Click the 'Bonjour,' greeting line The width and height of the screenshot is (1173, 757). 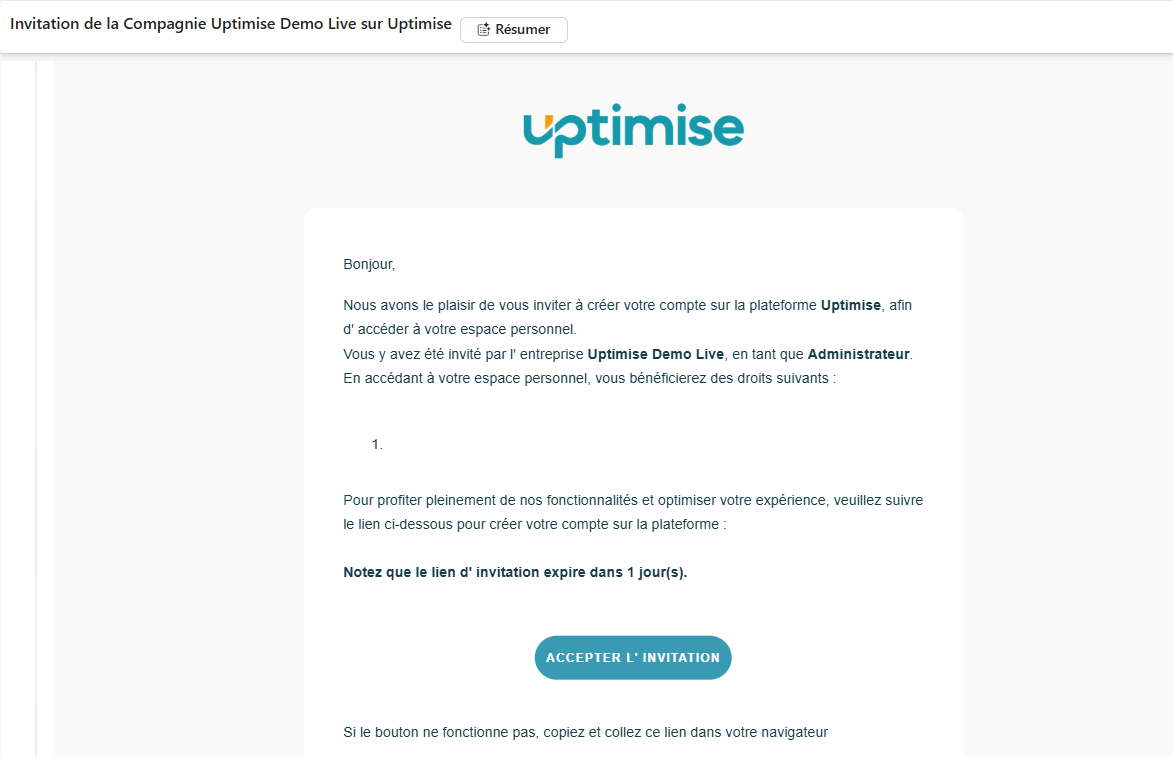[x=369, y=265]
